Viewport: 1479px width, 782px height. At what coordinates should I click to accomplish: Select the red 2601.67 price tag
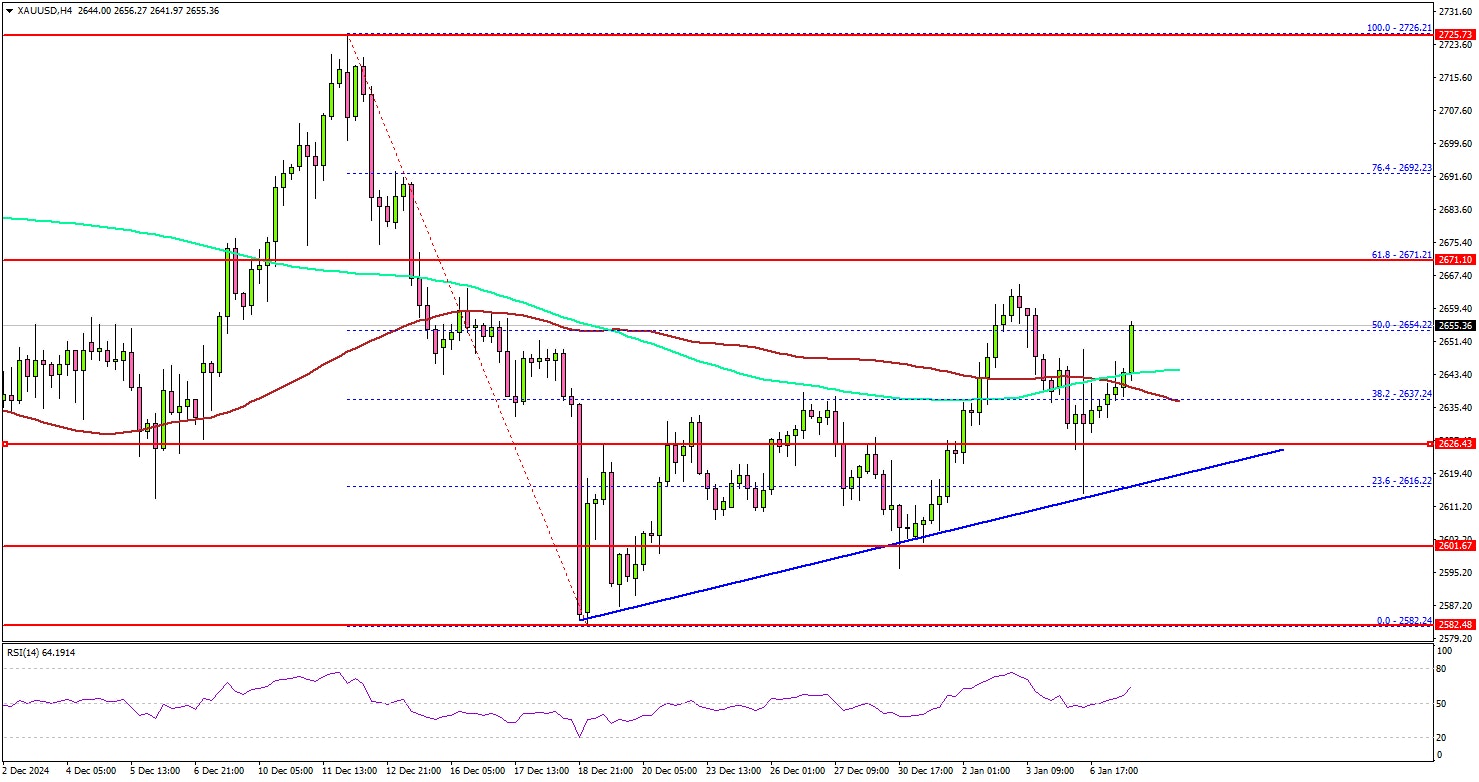coord(1455,546)
